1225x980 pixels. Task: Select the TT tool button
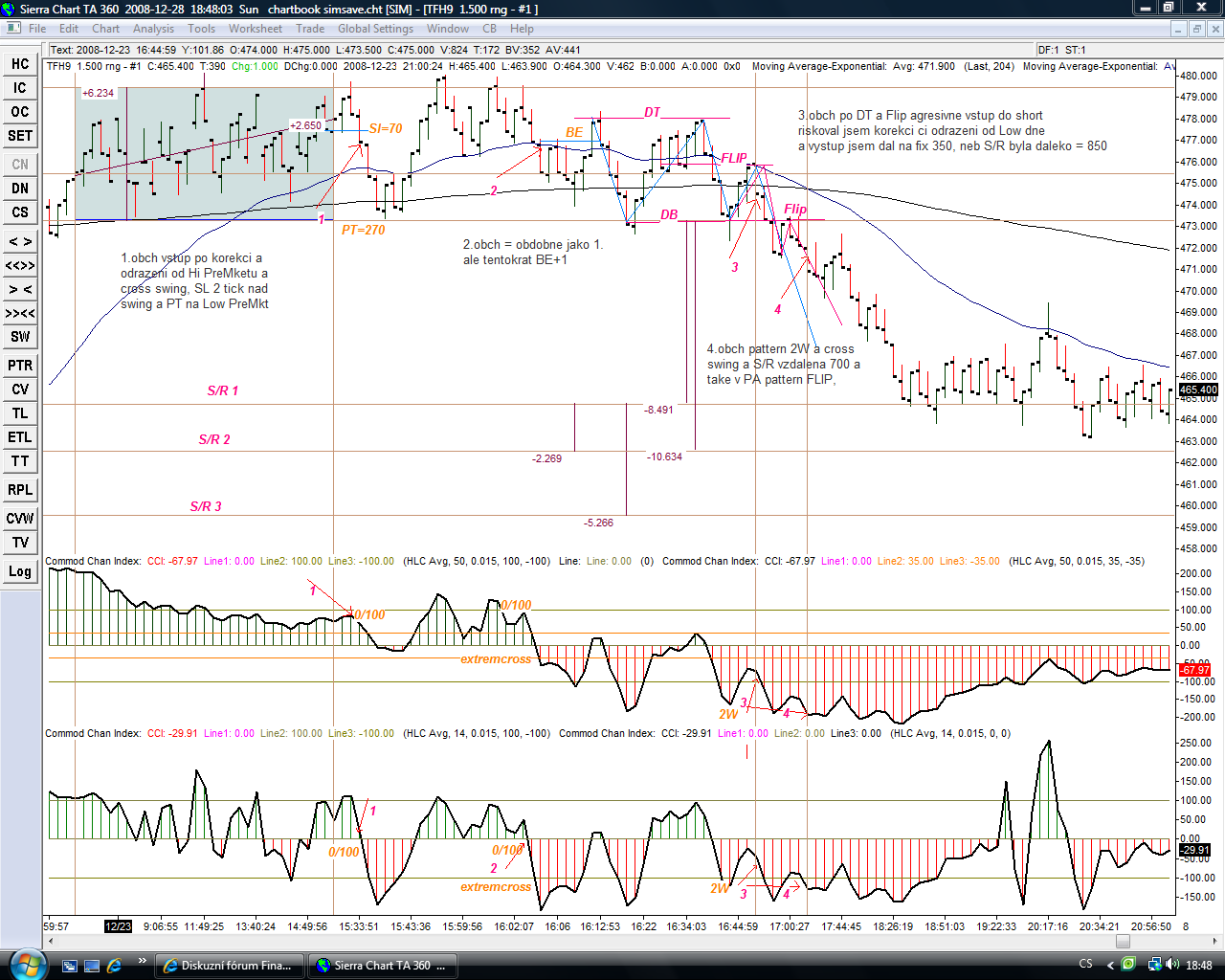coord(20,461)
